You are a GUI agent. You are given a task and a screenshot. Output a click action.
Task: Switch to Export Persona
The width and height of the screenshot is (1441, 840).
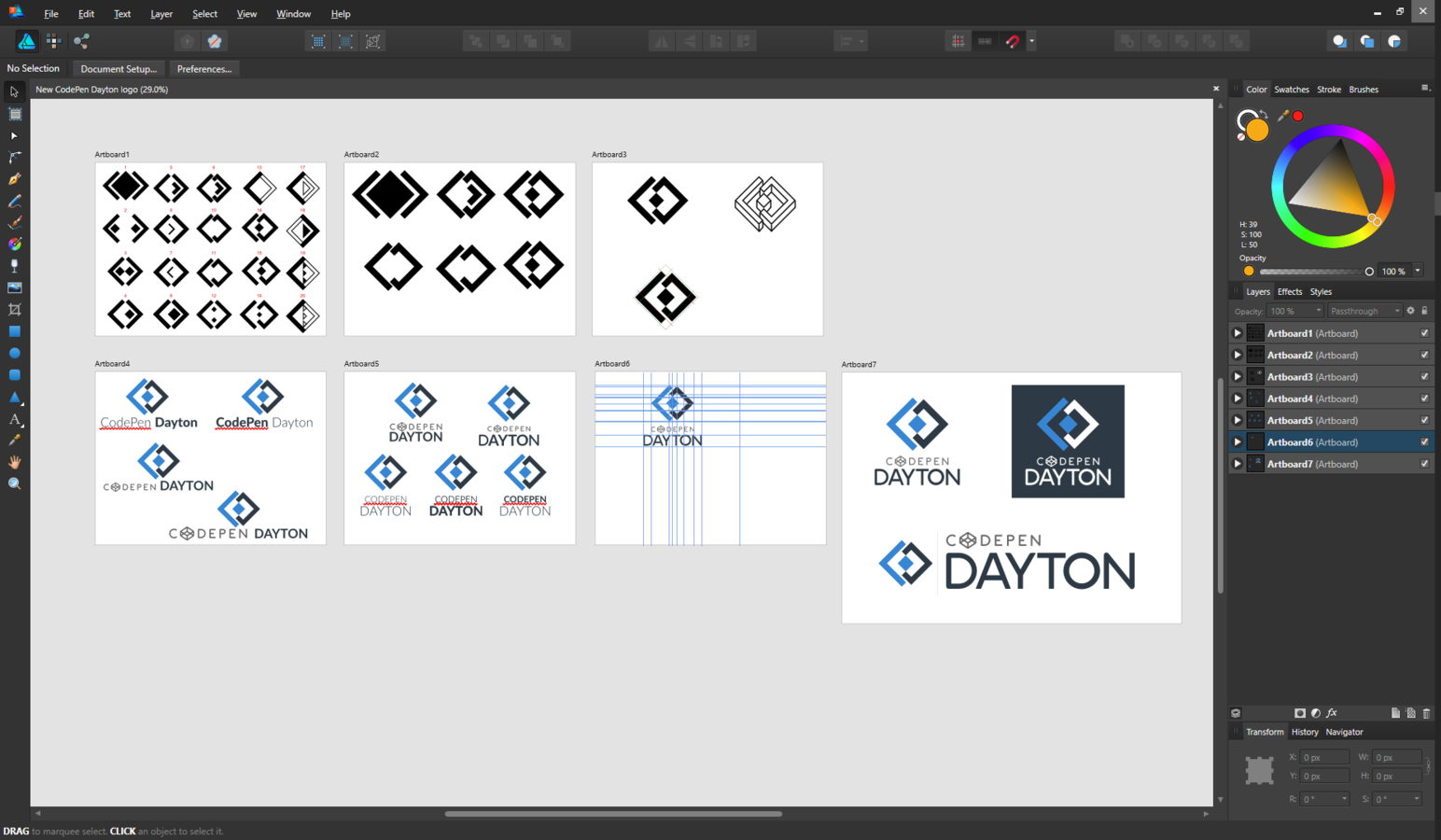tap(81, 41)
